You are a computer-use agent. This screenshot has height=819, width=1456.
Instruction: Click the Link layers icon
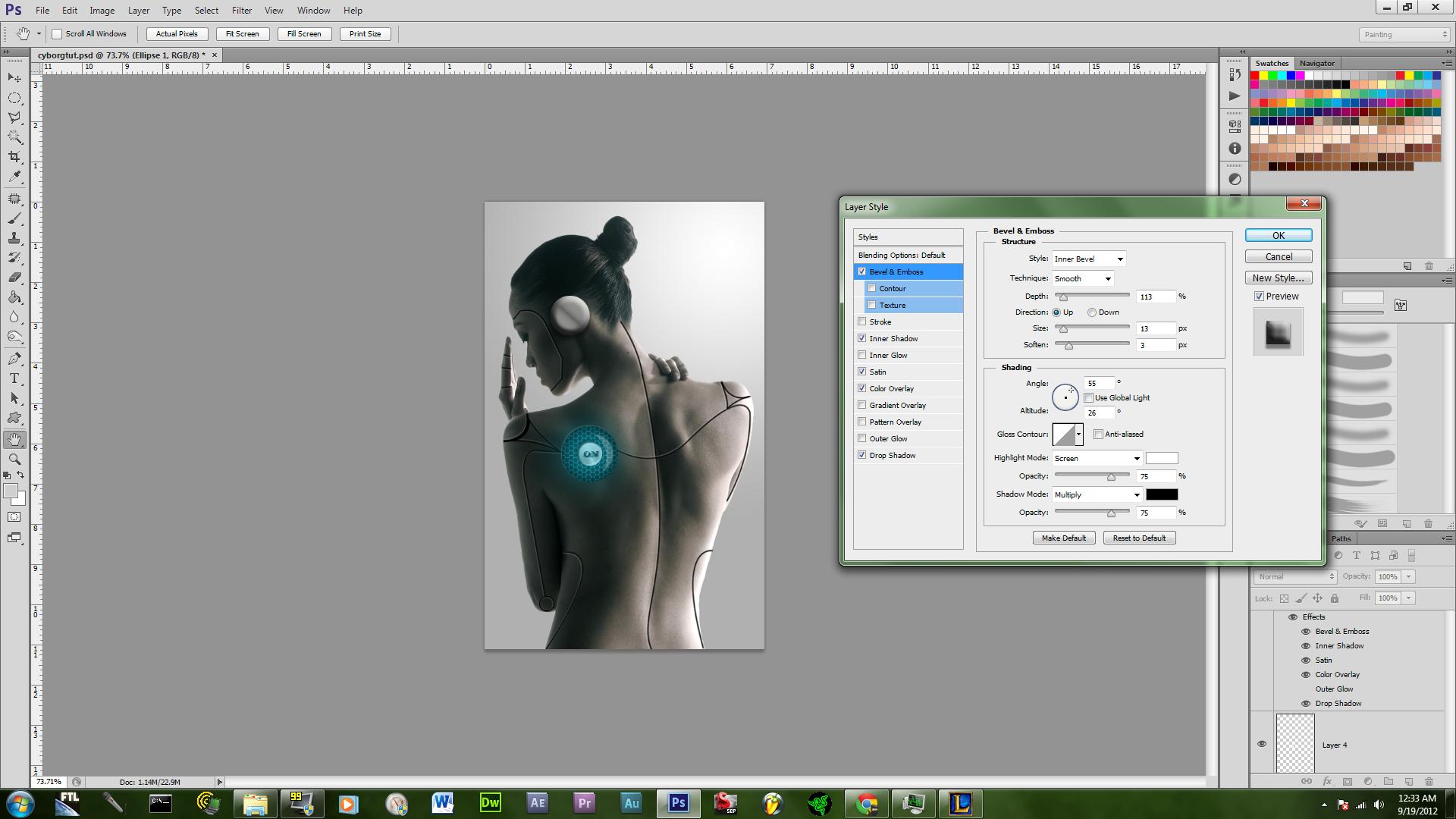1307,781
